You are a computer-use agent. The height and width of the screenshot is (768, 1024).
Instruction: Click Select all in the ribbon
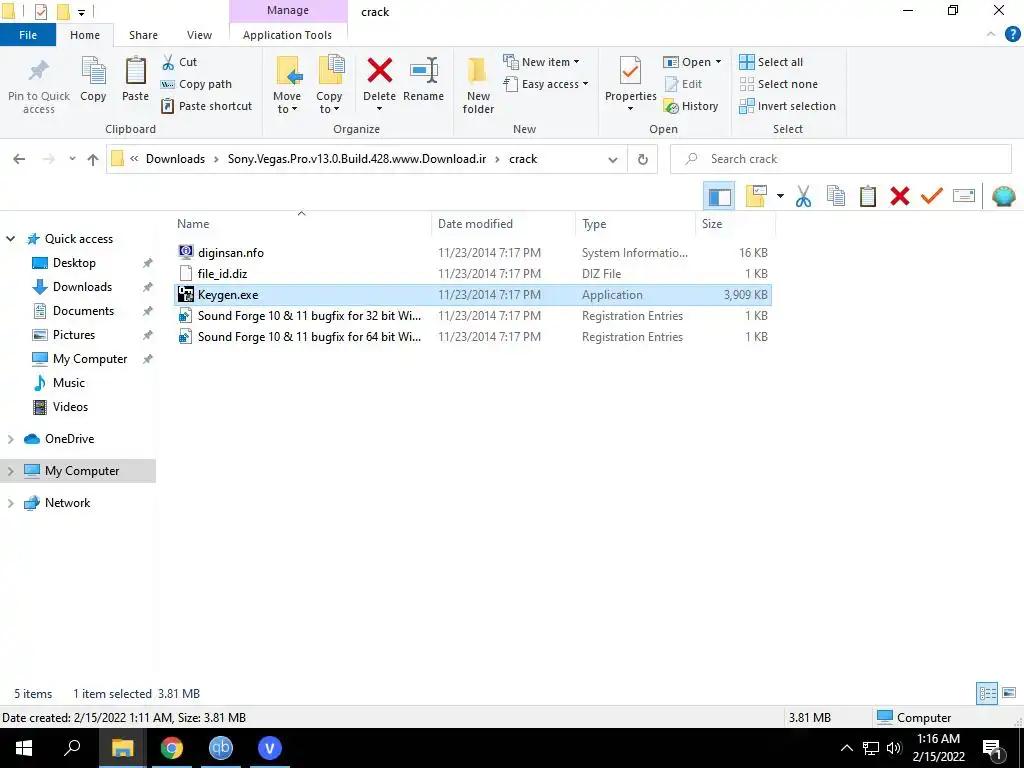point(771,62)
